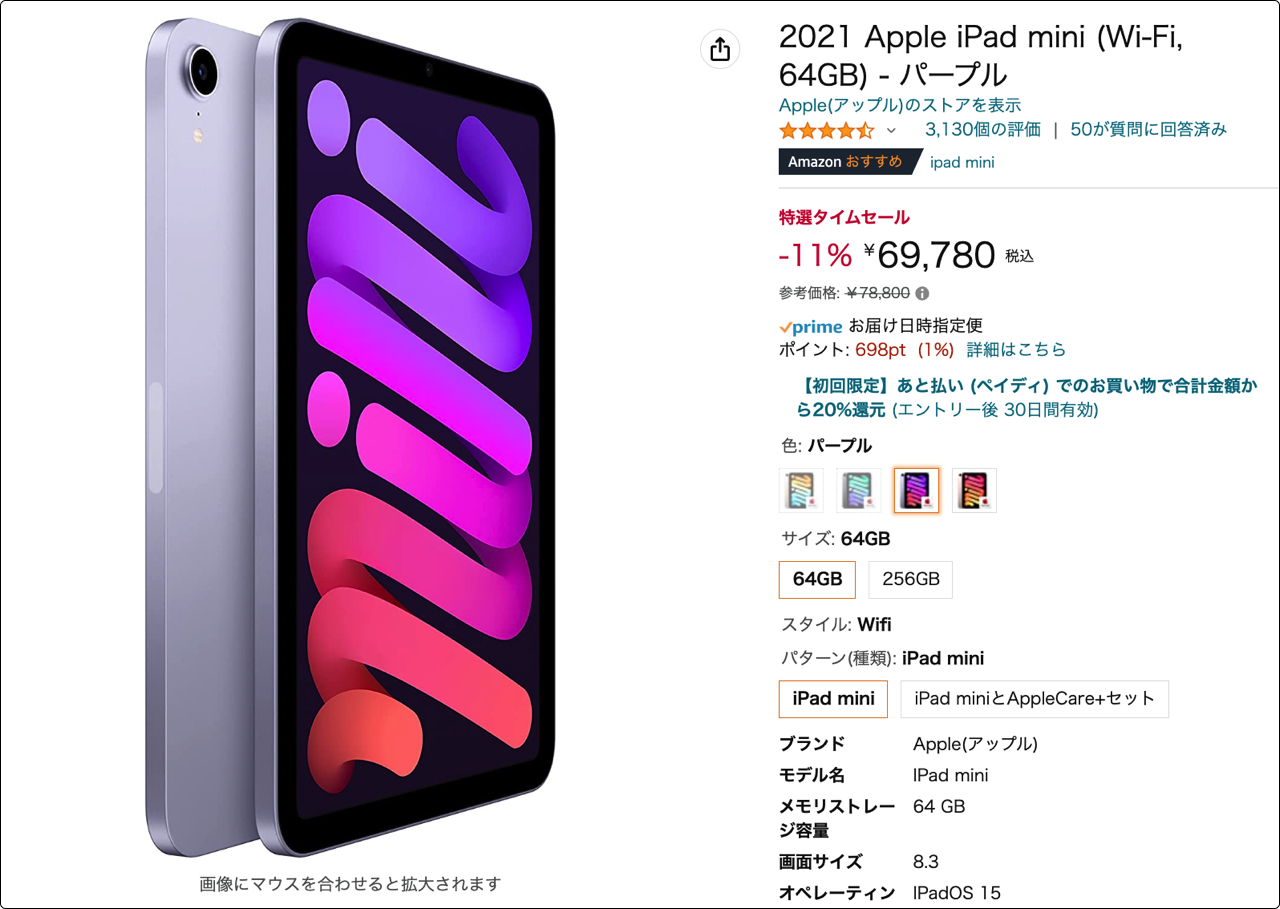Click the info icon next to reference price
The height and width of the screenshot is (909, 1280).
pyautogui.click(x=922, y=294)
